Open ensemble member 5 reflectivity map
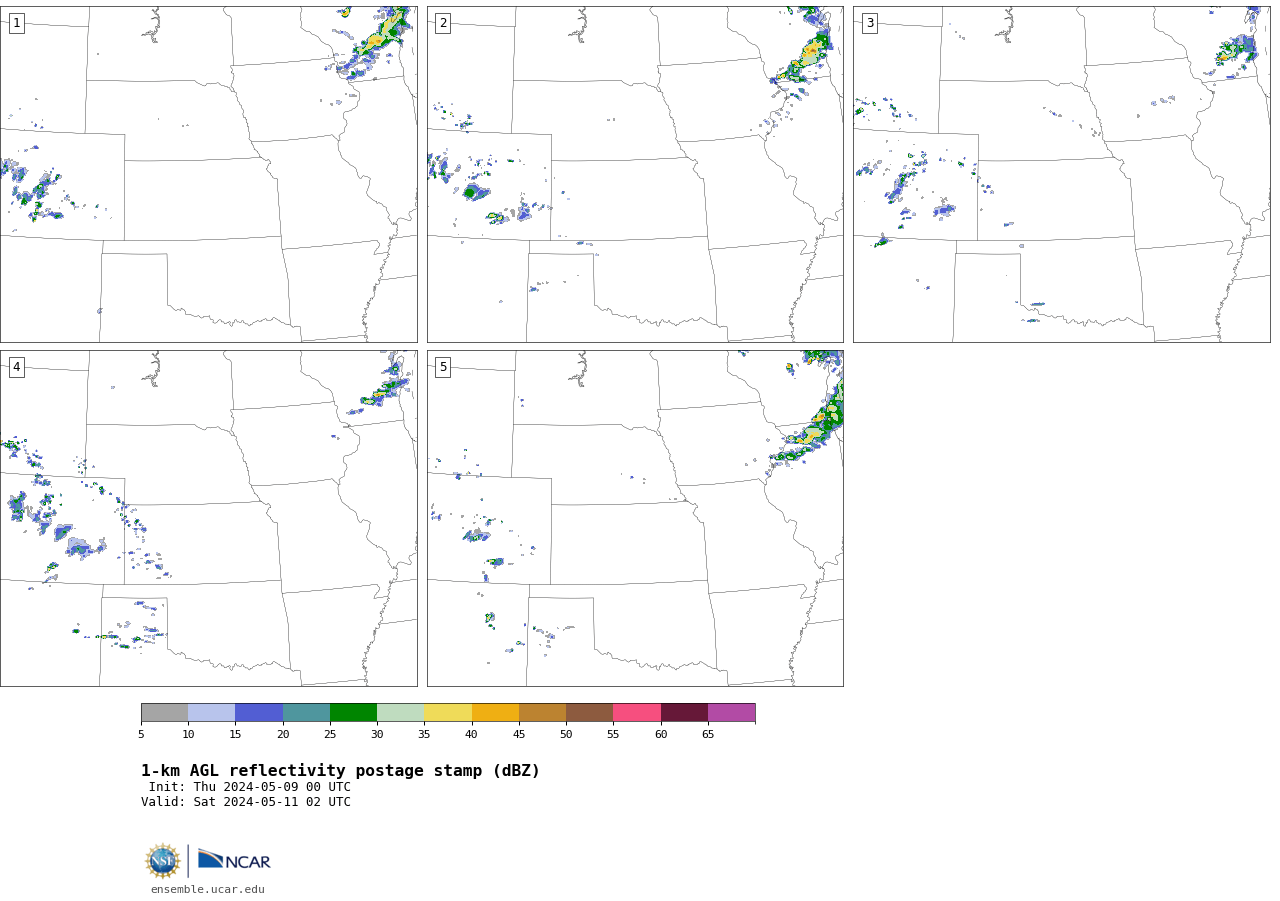Image resolution: width=1280 pixels, height=901 pixels. pyautogui.click(x=635, y=518)
